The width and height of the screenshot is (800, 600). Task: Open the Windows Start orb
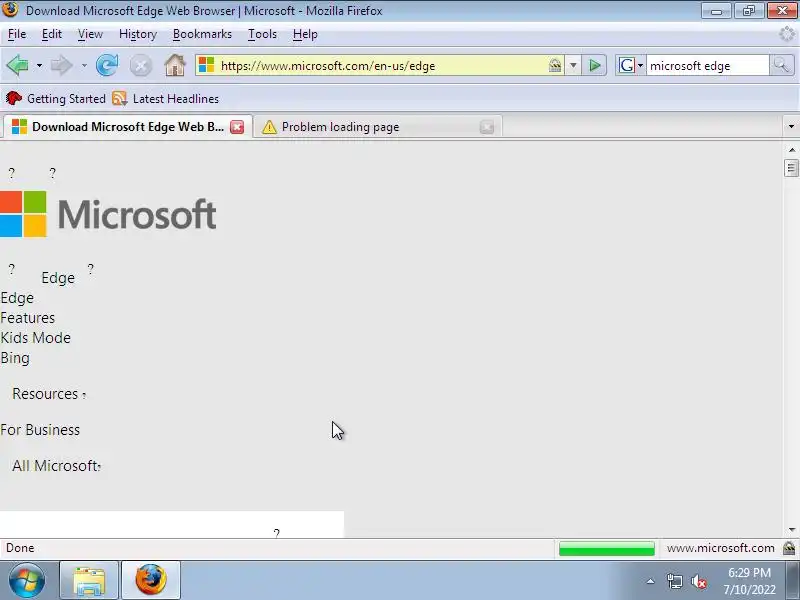26,581
